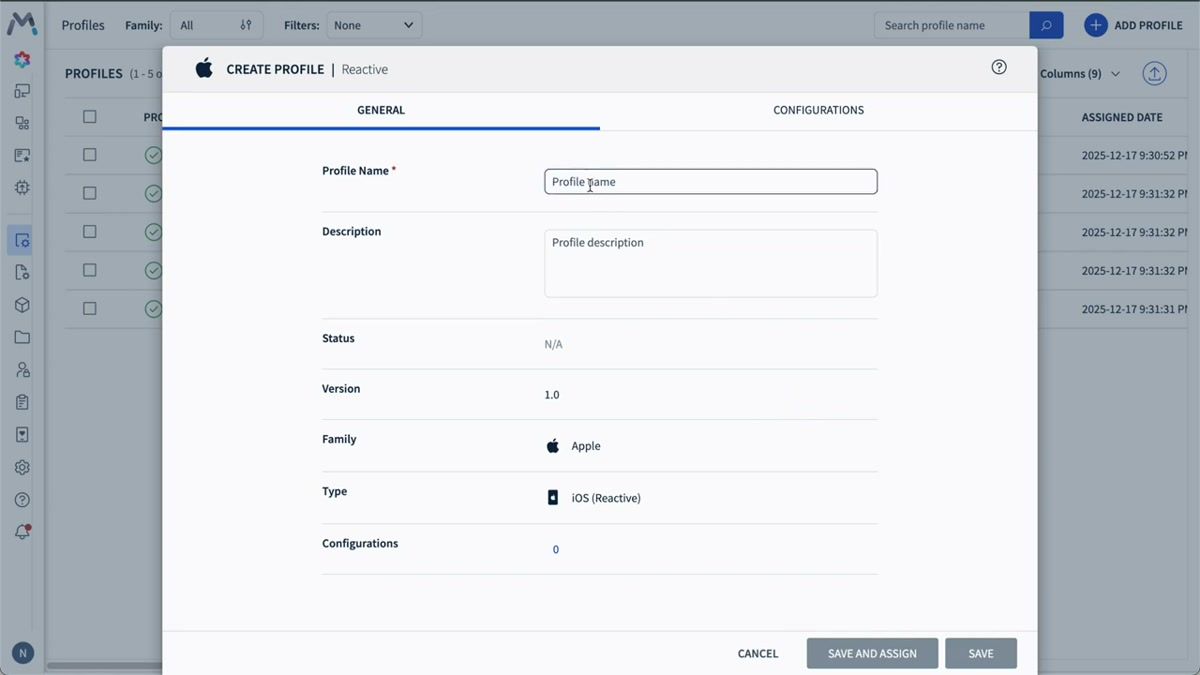This screenshot has height=675, width=1200.
Task: Select the highlighted Profiles sidebar icon
Action: [x=22, y=240]
